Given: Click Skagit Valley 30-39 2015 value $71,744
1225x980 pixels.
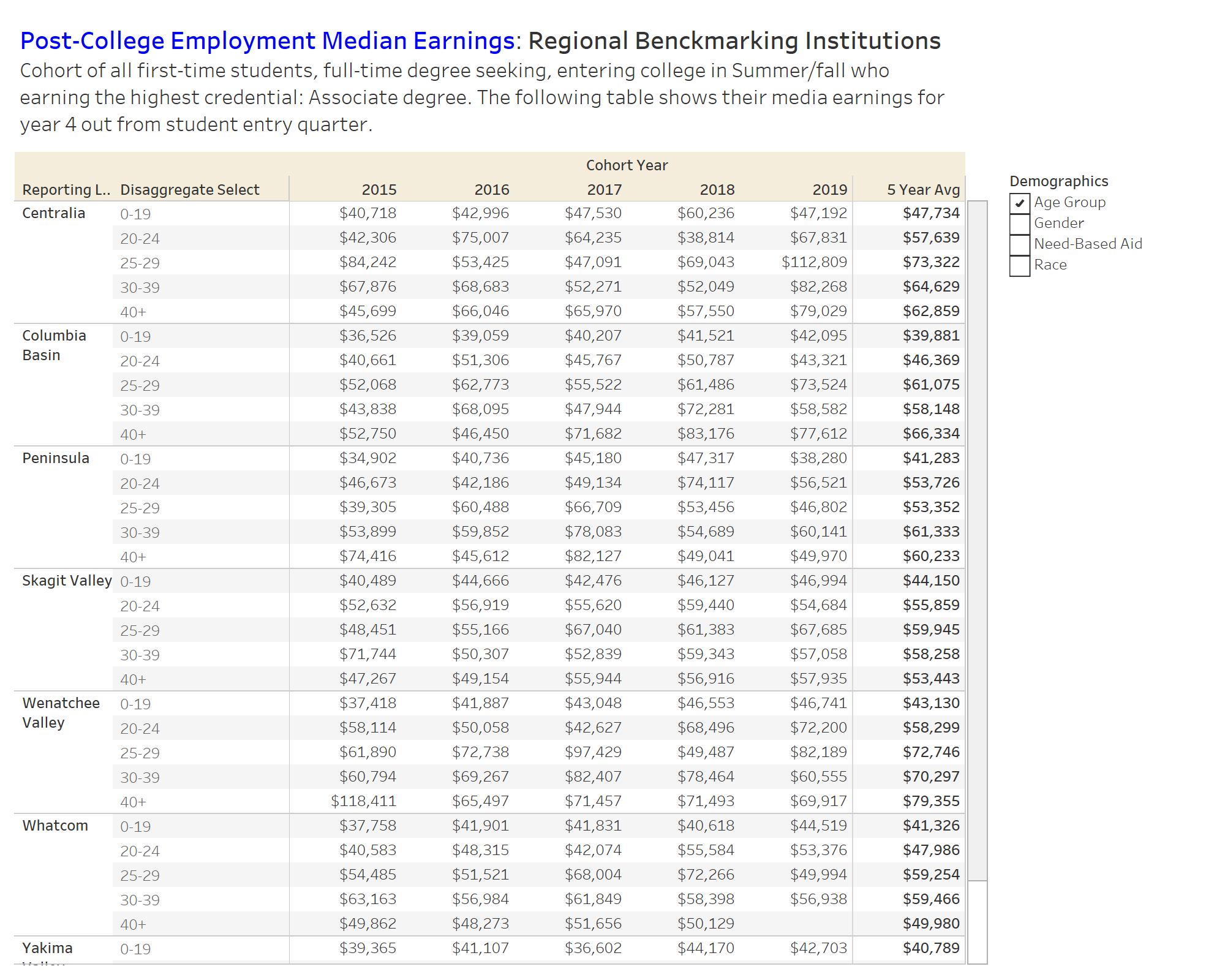Looking at the screenshot, I should [367, 654].
